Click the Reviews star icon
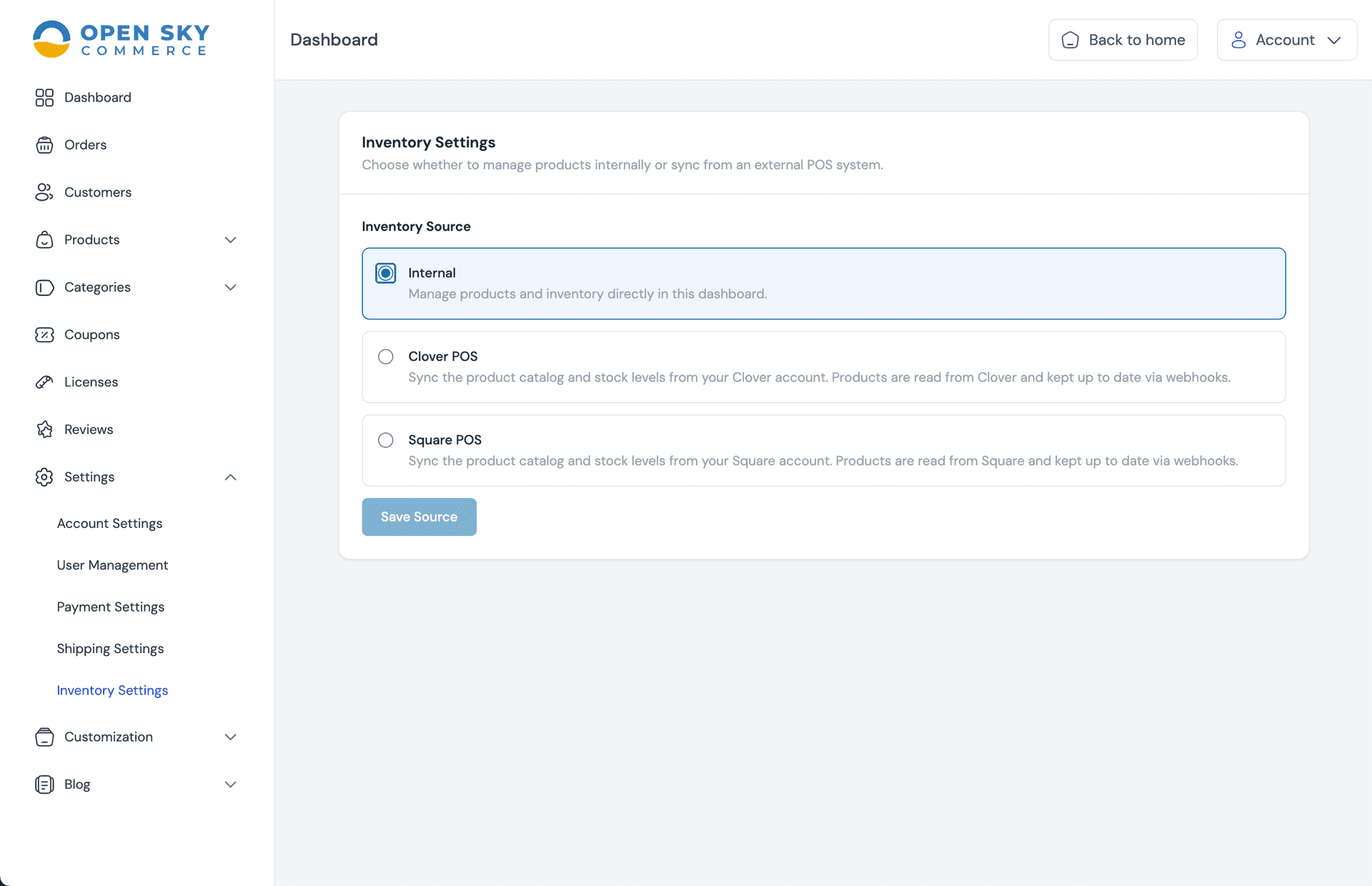The height and width of the screenshot is (886, 1372). (44, 429)
